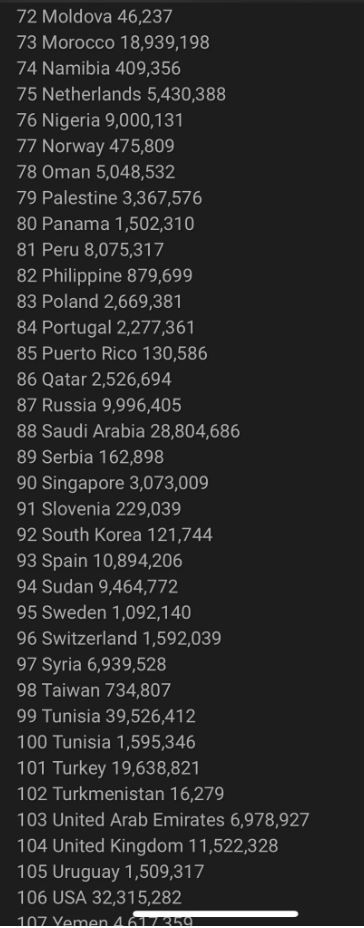The image size is (364, 928).
Task: Select the Switzerland 1,592,039 entry
Action: (119, 639)
